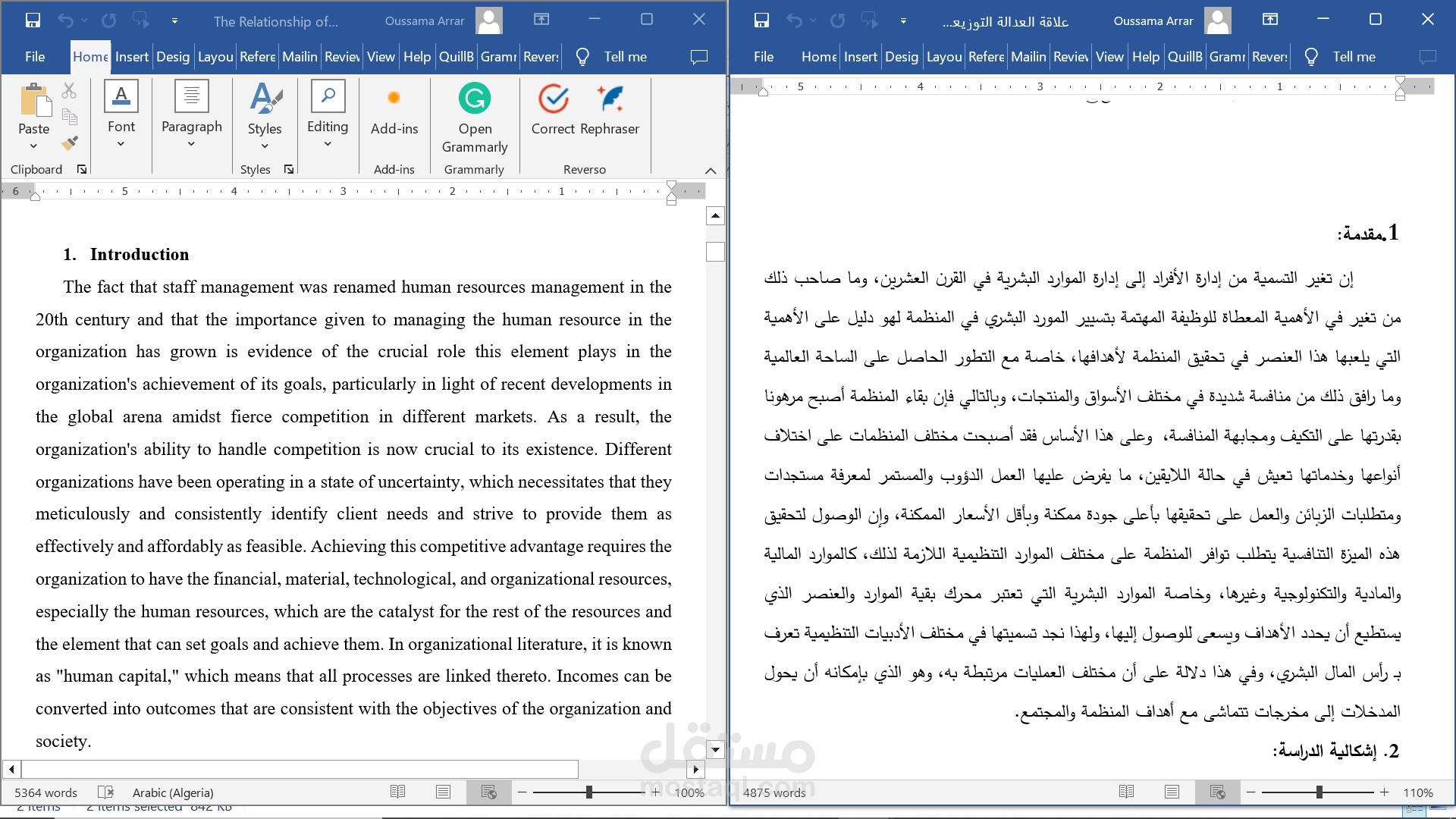Image resolution: width=1456 pixels, height=819 pixels.
Task: Click proofing status icon in left status bar
Action: click(105, 792)
